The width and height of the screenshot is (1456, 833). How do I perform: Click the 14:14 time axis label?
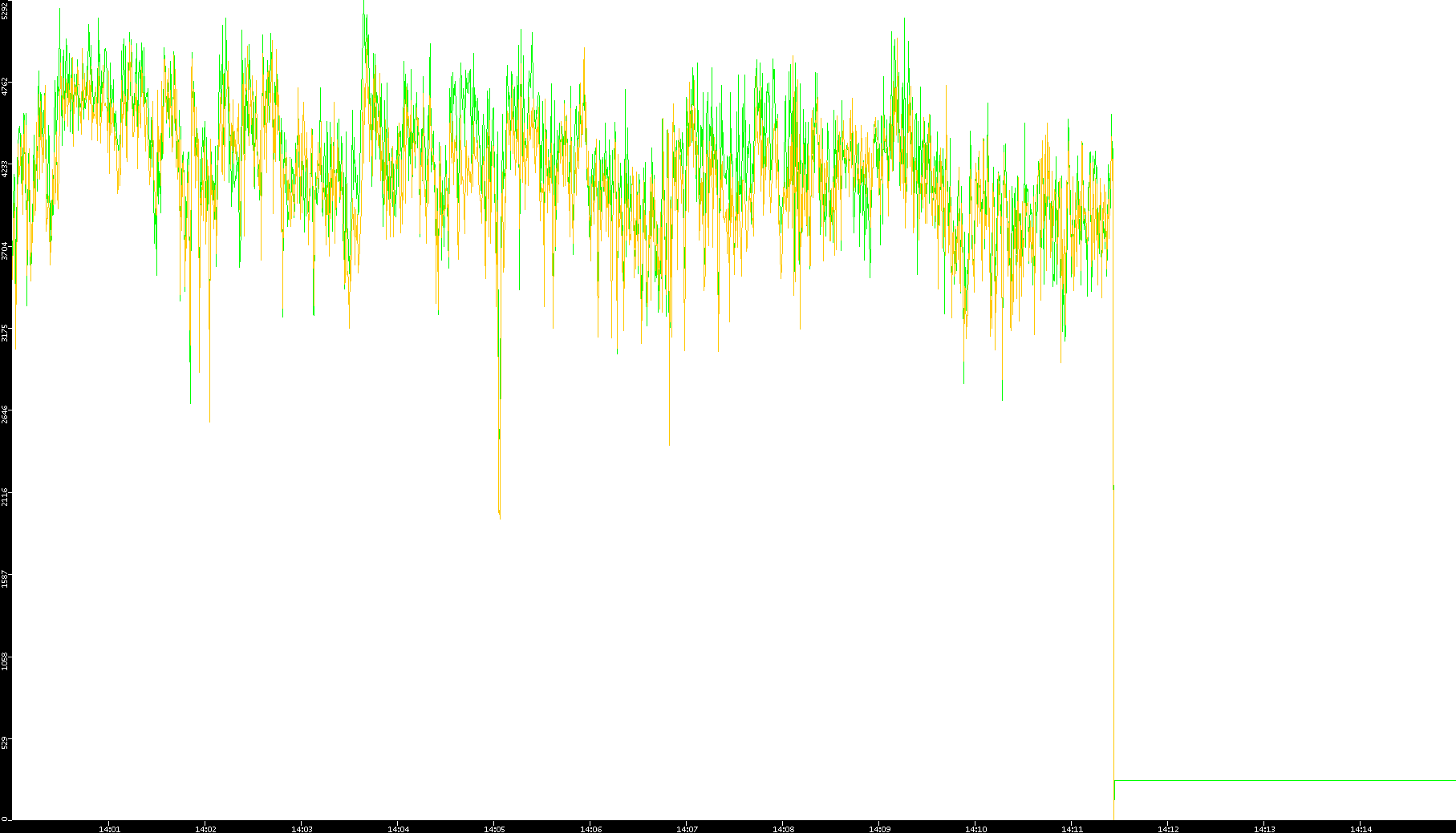click(1361, 829)
